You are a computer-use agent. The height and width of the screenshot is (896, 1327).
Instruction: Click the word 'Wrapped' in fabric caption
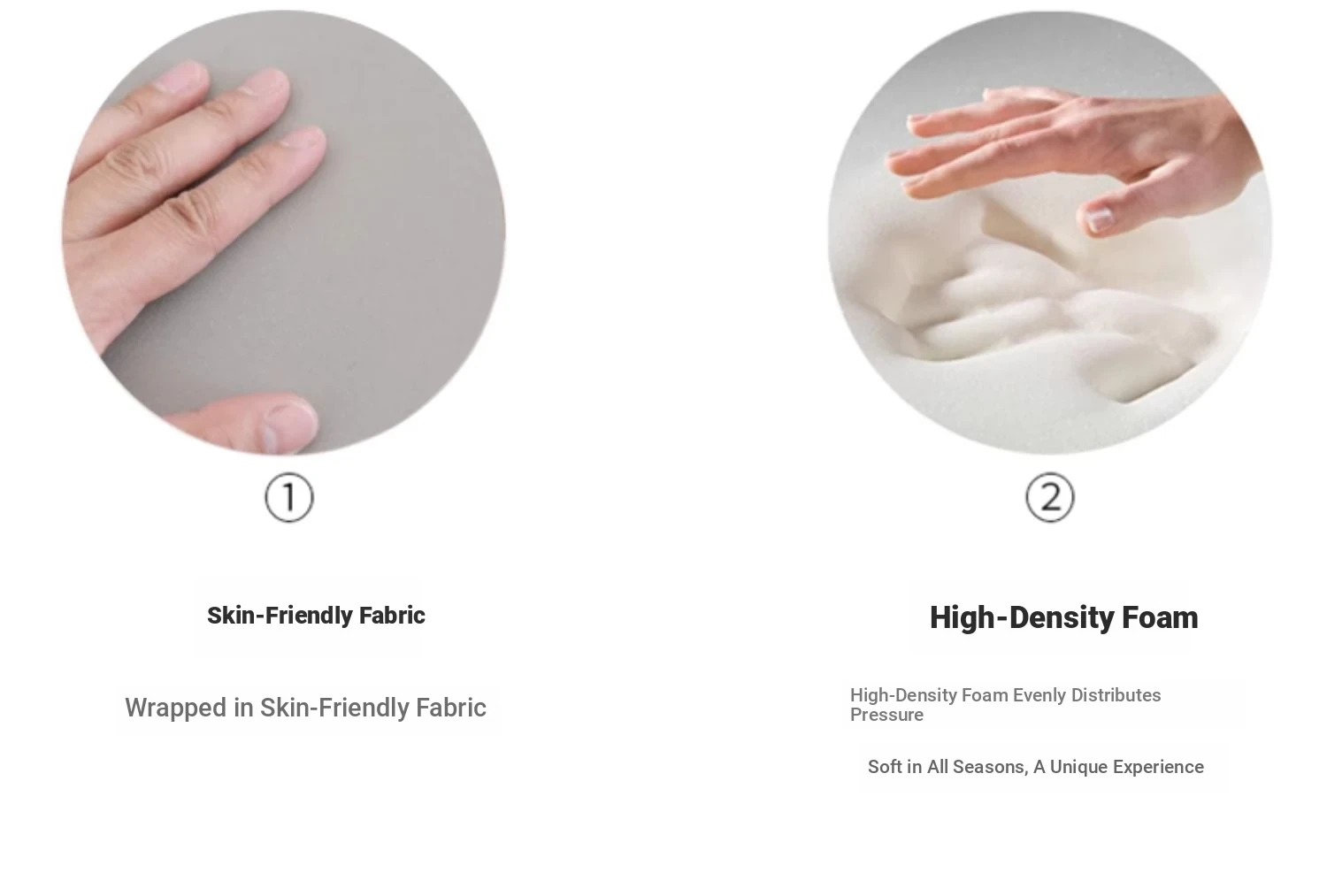176,708
